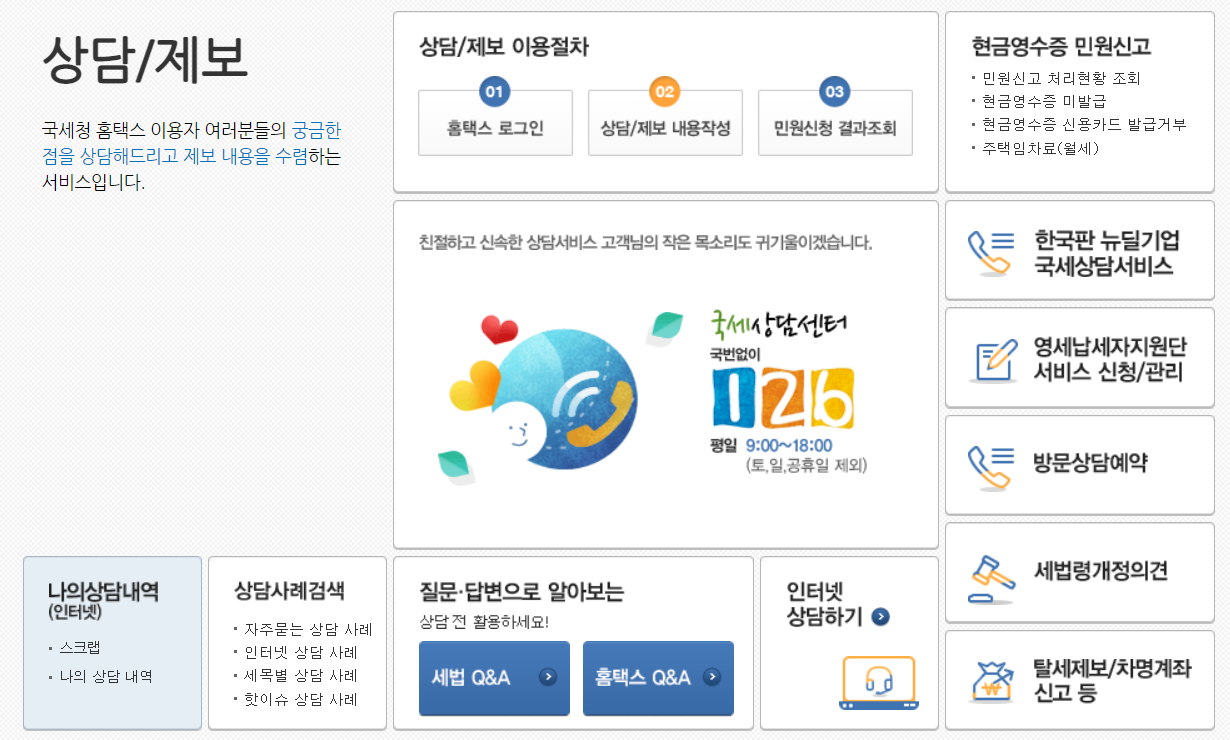The width and height of the screenshot is (1230, 740).
Task: Open the 세법 Q&A button
Action: click(494, 678)
